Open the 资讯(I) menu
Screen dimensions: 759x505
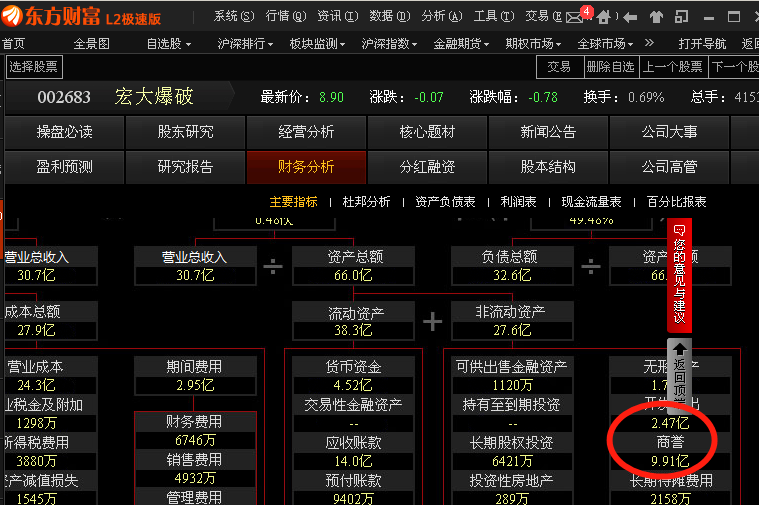point(337,17)
